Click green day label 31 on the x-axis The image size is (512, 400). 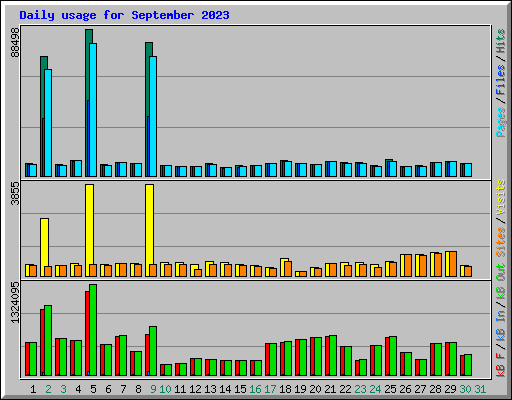(480, 389)
